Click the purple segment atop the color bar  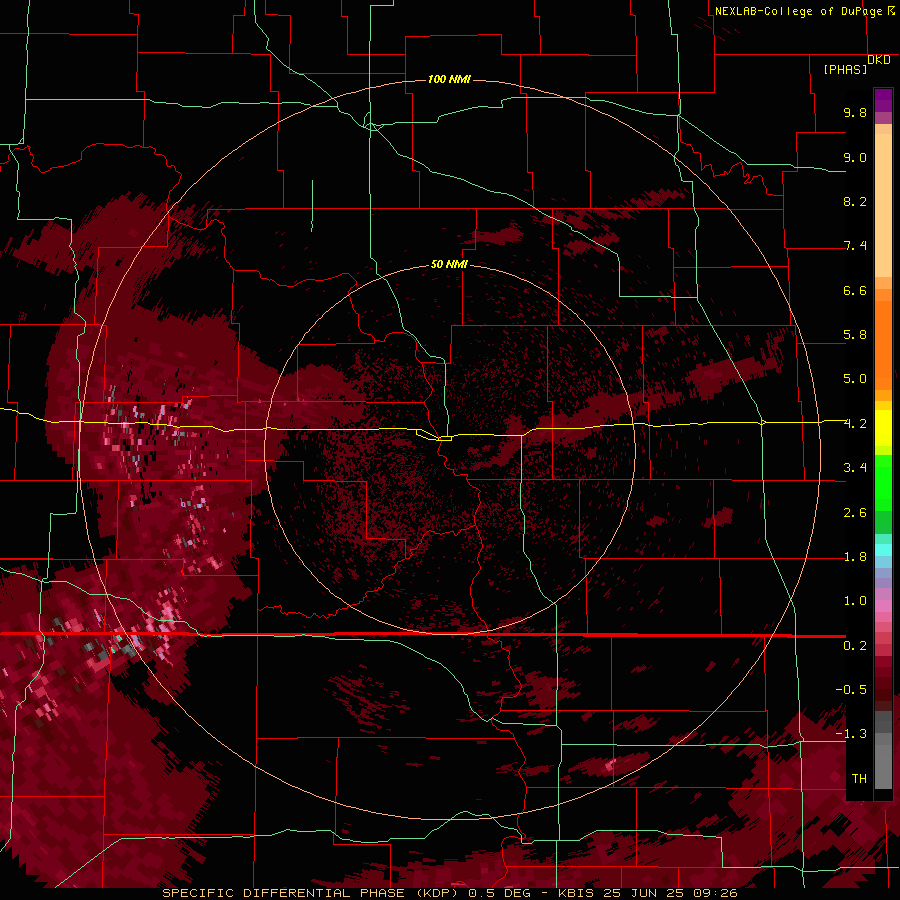tap(883, 100)
